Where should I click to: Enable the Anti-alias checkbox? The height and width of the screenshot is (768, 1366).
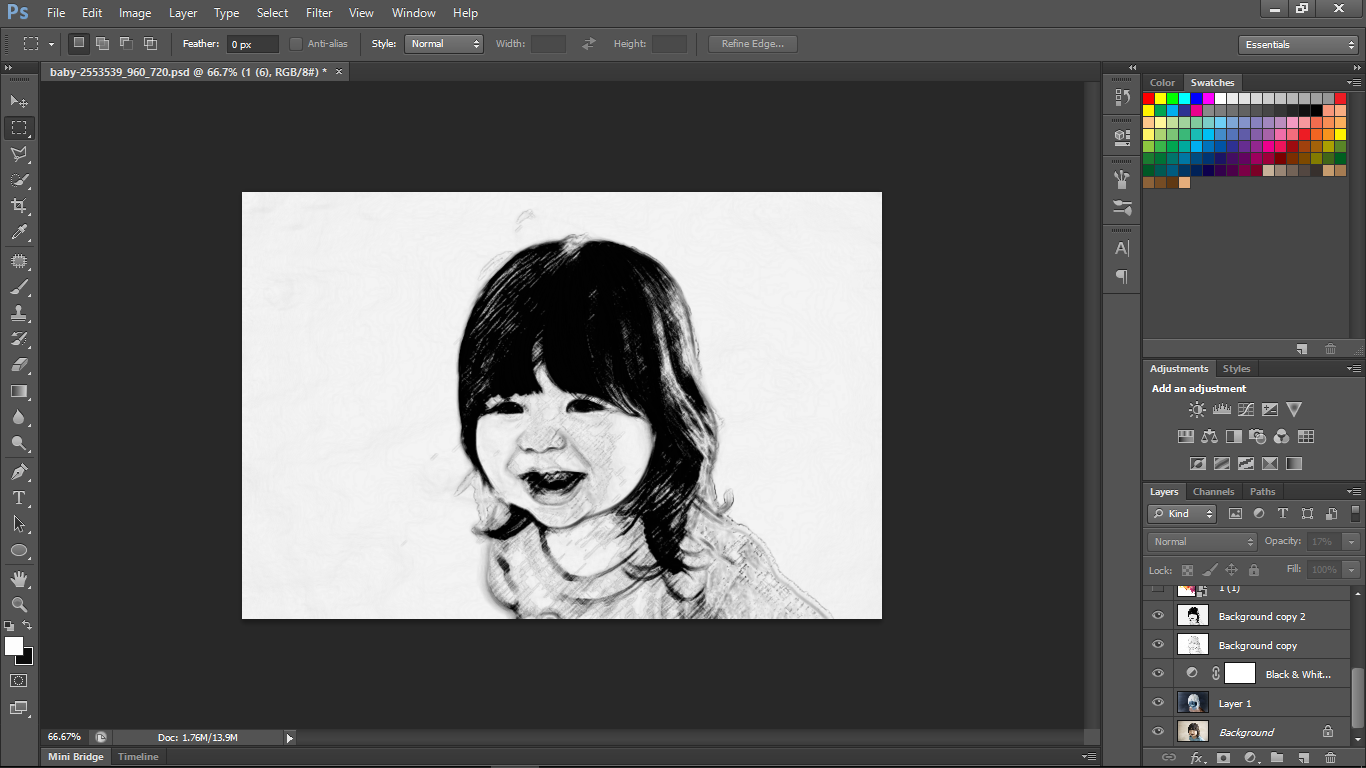[x=296, y=44]
